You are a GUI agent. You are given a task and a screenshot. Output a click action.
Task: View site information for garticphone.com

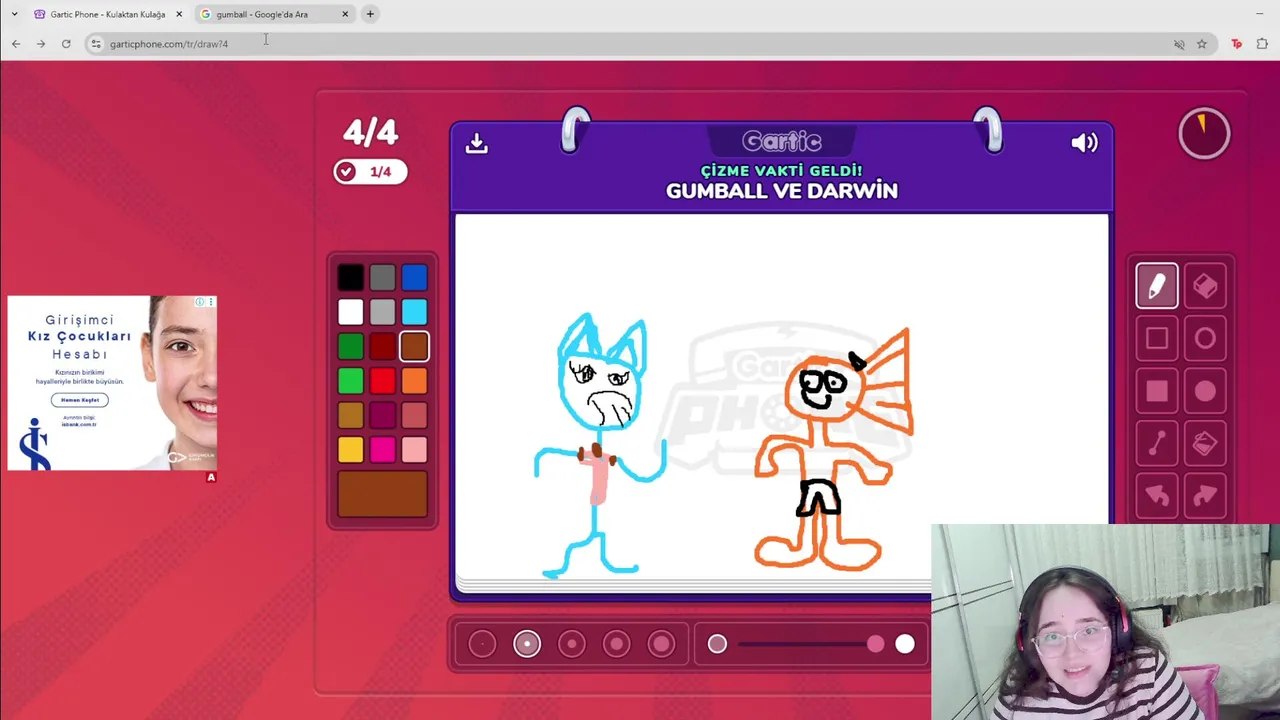[96, 44]
